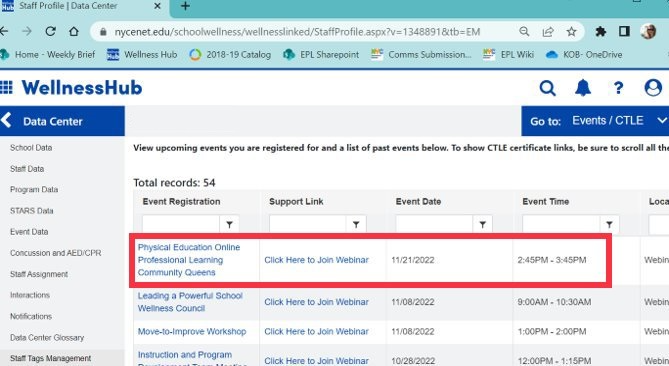Open Event Registration column filter
This screenshot has width=669, height=366.
[229, 224]
